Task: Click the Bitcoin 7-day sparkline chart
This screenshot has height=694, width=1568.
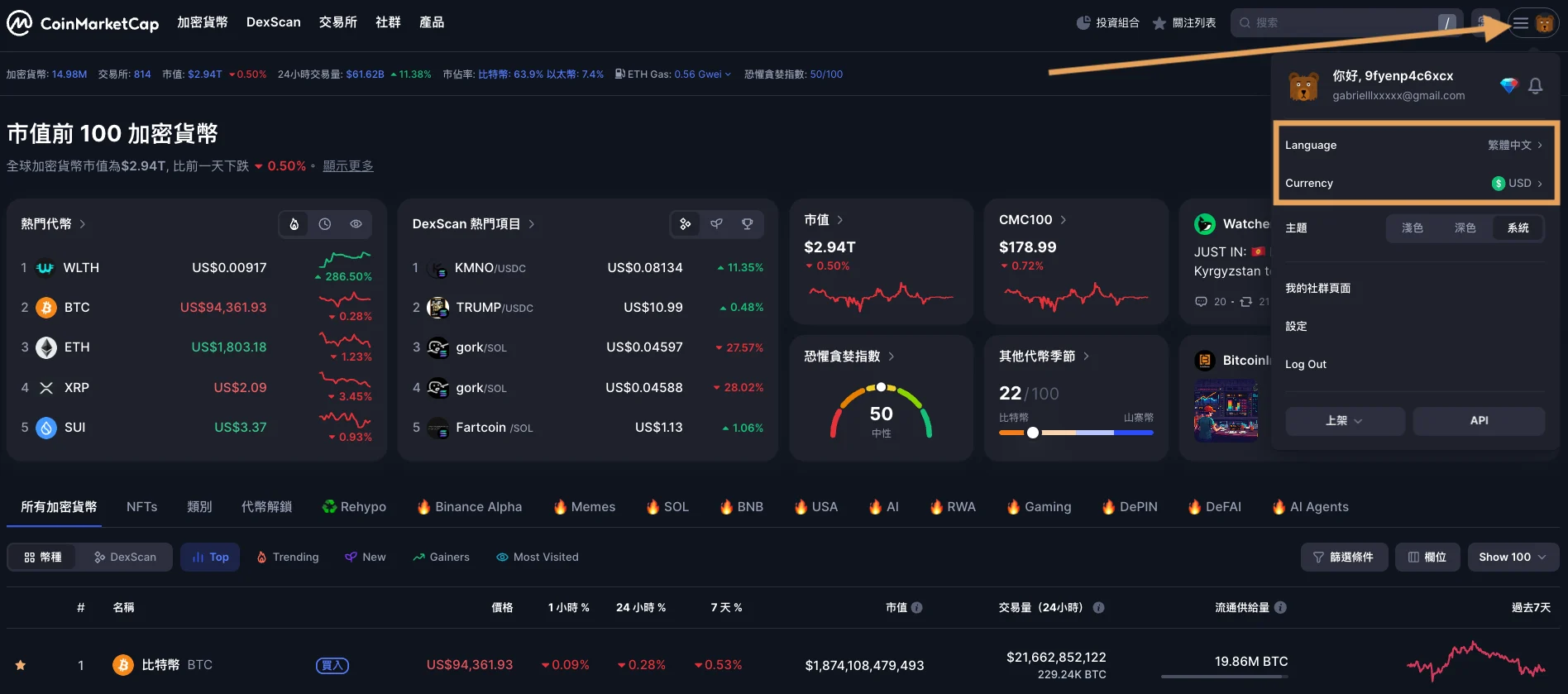Action: [1476, 662]
